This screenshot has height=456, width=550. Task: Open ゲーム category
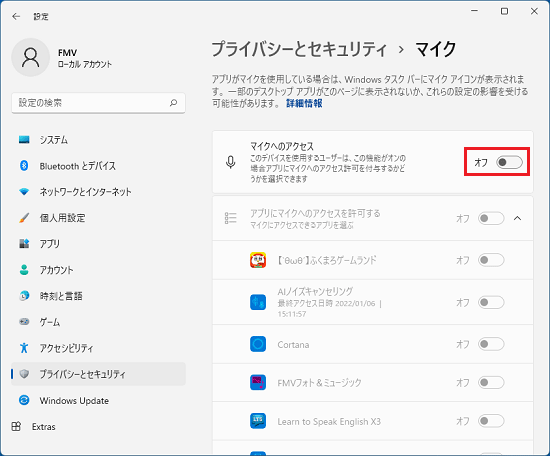click(x=98, y=322)
